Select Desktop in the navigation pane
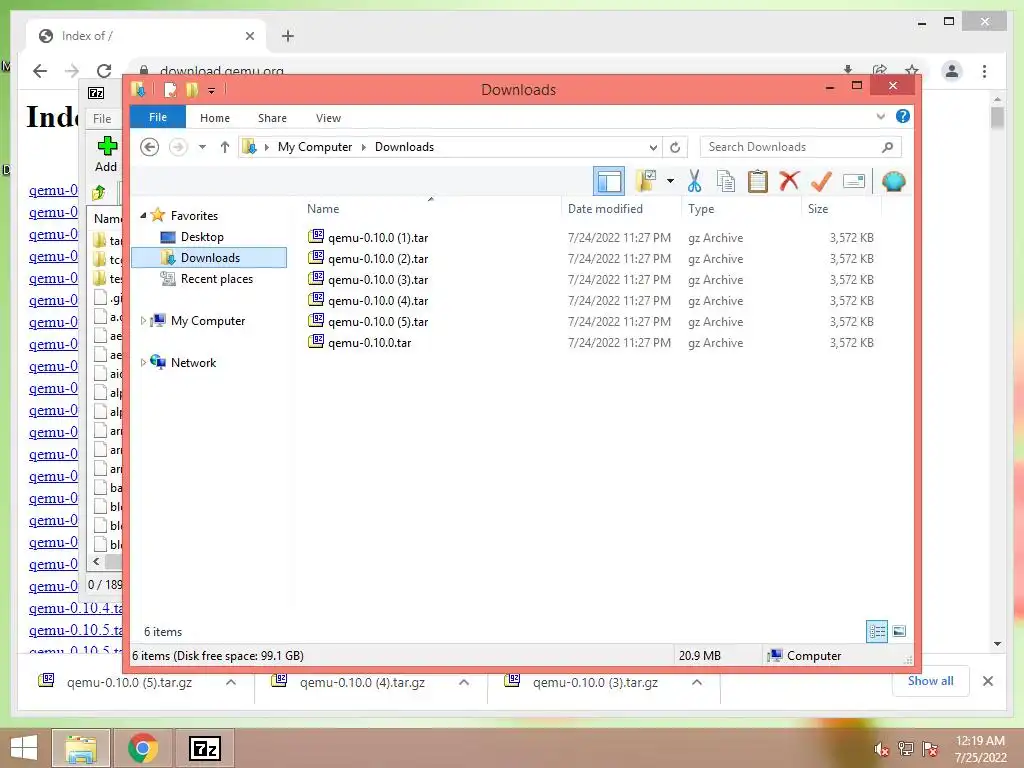 click(202, 236)
